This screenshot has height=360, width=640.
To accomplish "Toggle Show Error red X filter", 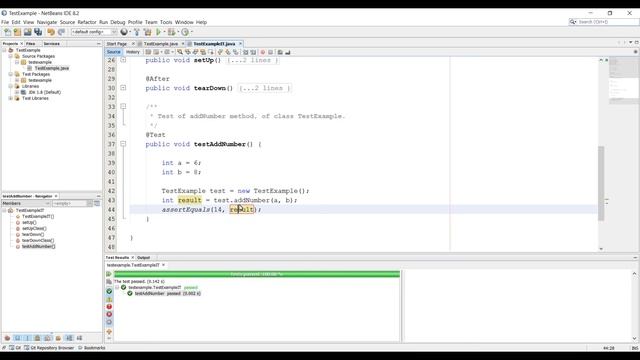I will (x=109, y=314).
